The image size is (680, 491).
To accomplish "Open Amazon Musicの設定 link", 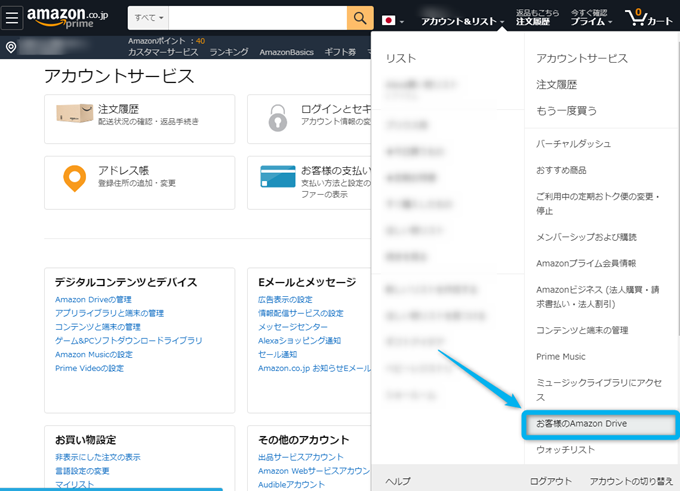I will point(94,354).
